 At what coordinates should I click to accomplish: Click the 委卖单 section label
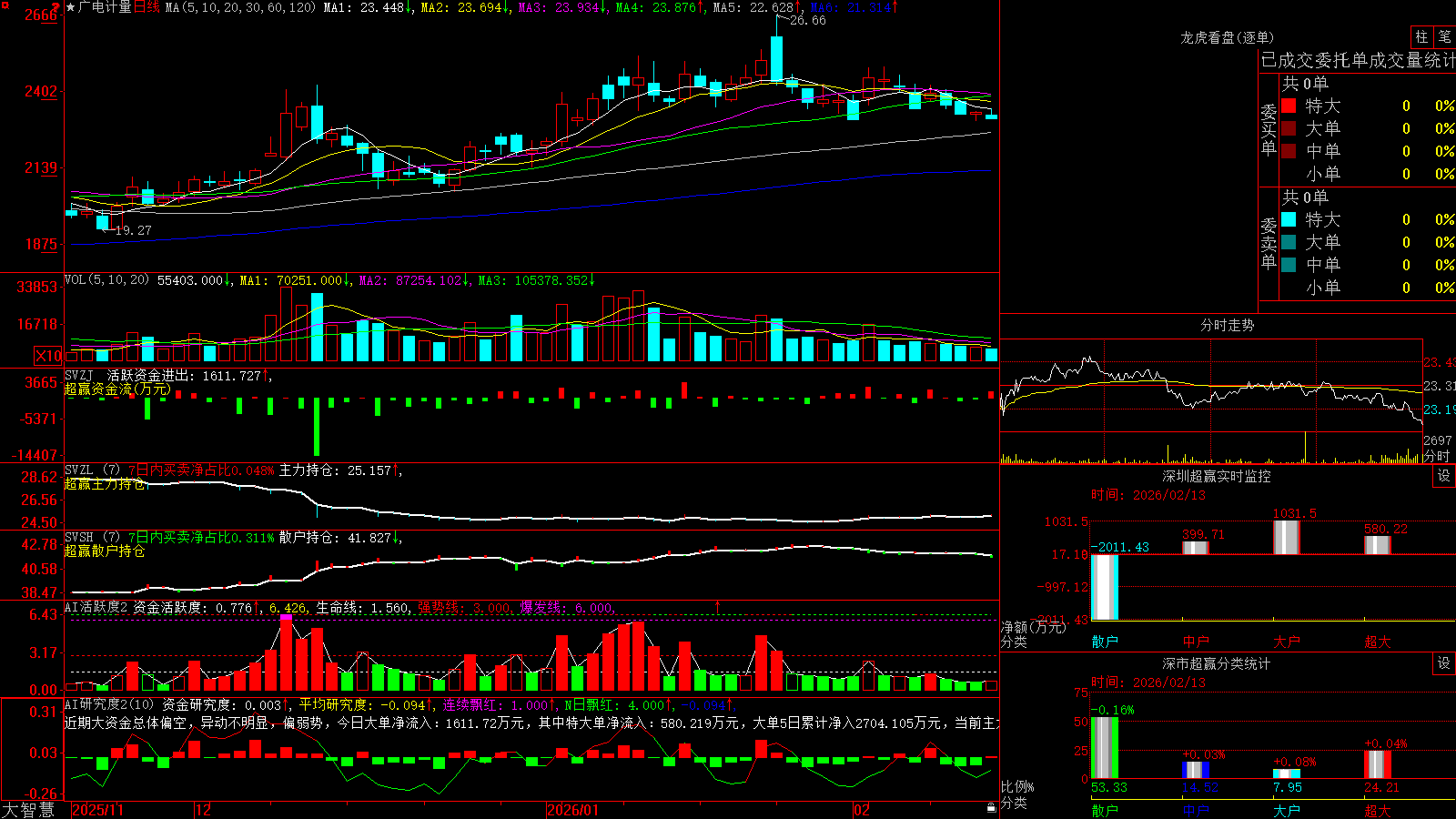click(1269, 243)
